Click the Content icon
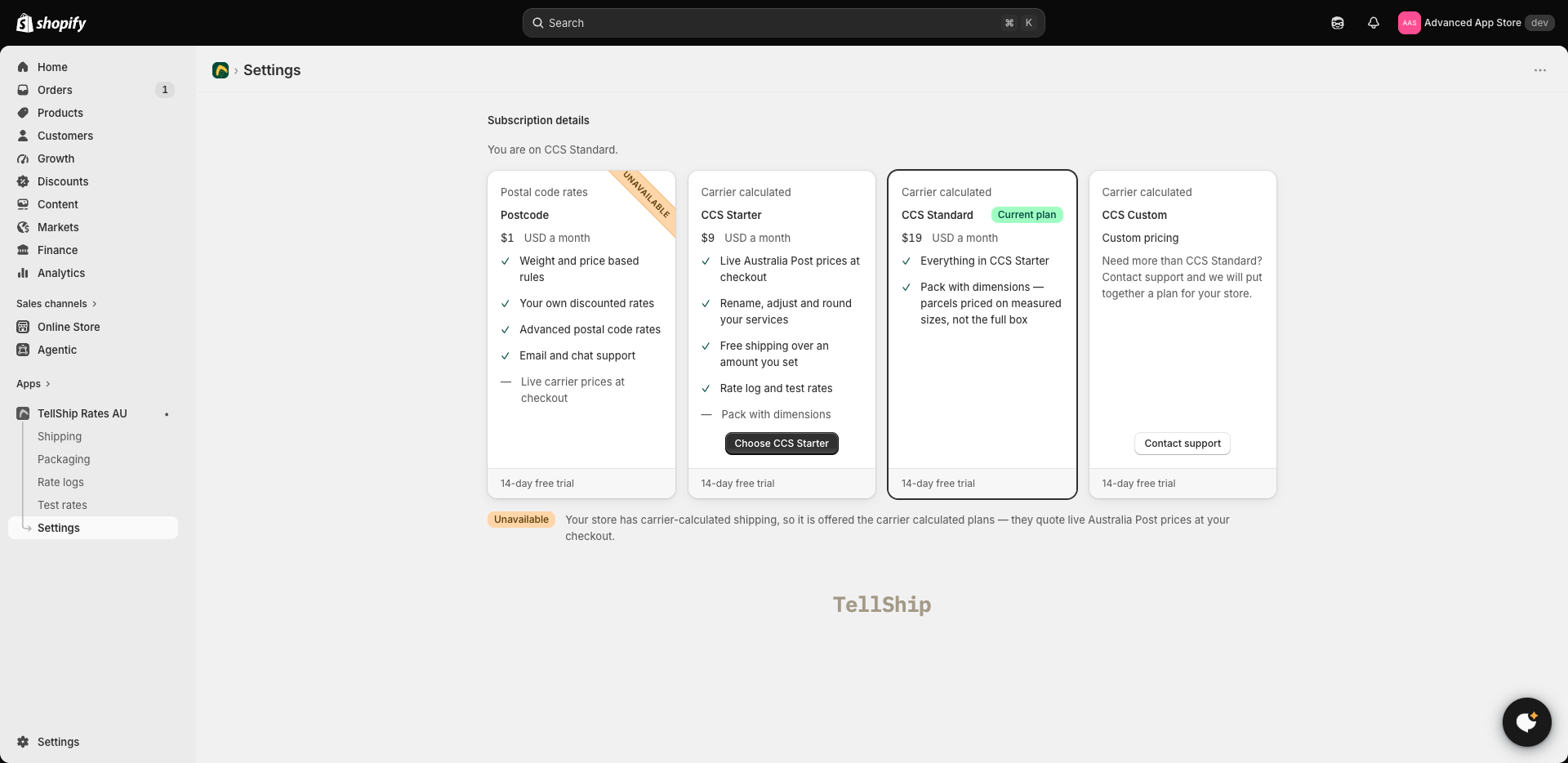Image resolution: width=1568 pixels, height=763 pixels. coord(23,204)
